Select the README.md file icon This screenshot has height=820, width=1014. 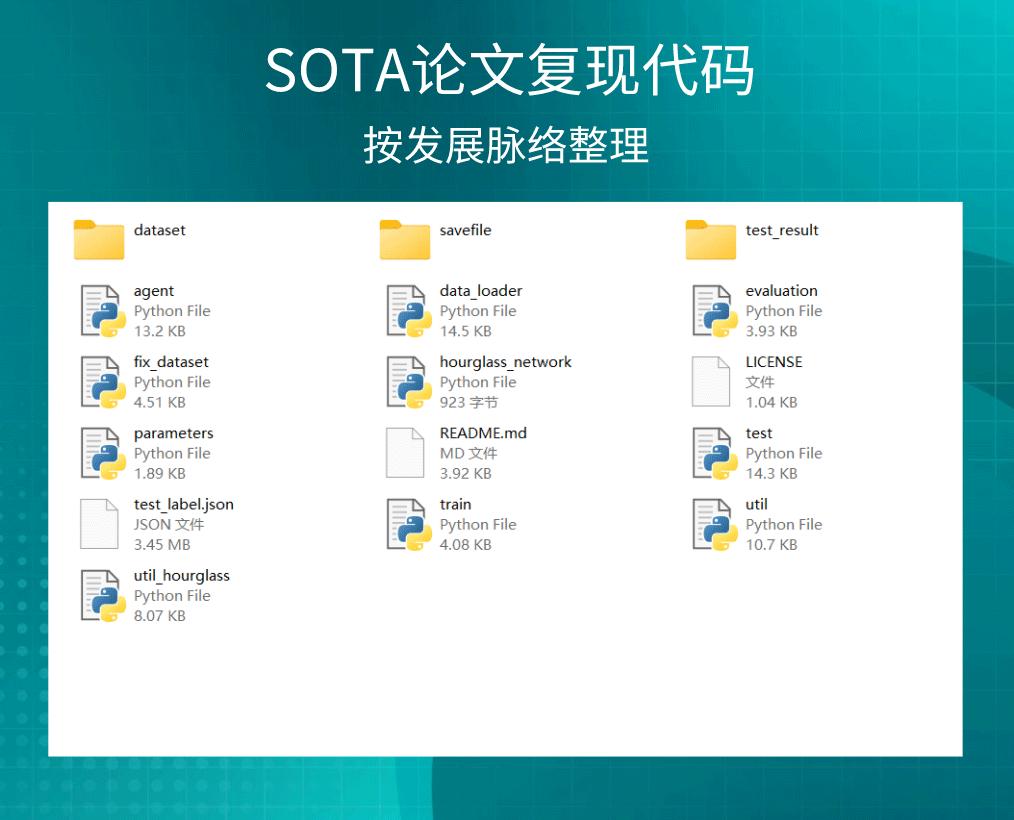pos(405,453)
